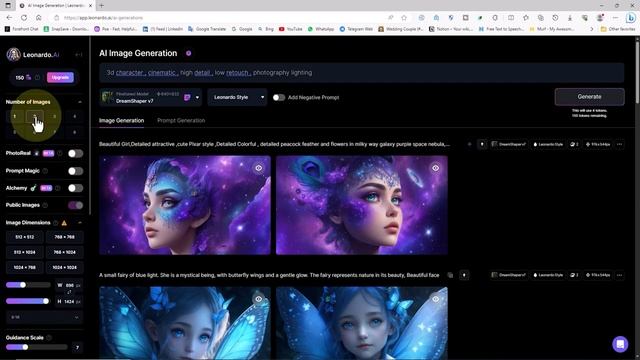Collapse the Leonardo.Ai sidebar arrow
Image resolution: width=640 pixels, height=360 pixels.
pyautogui.click(x=78, y=55)
